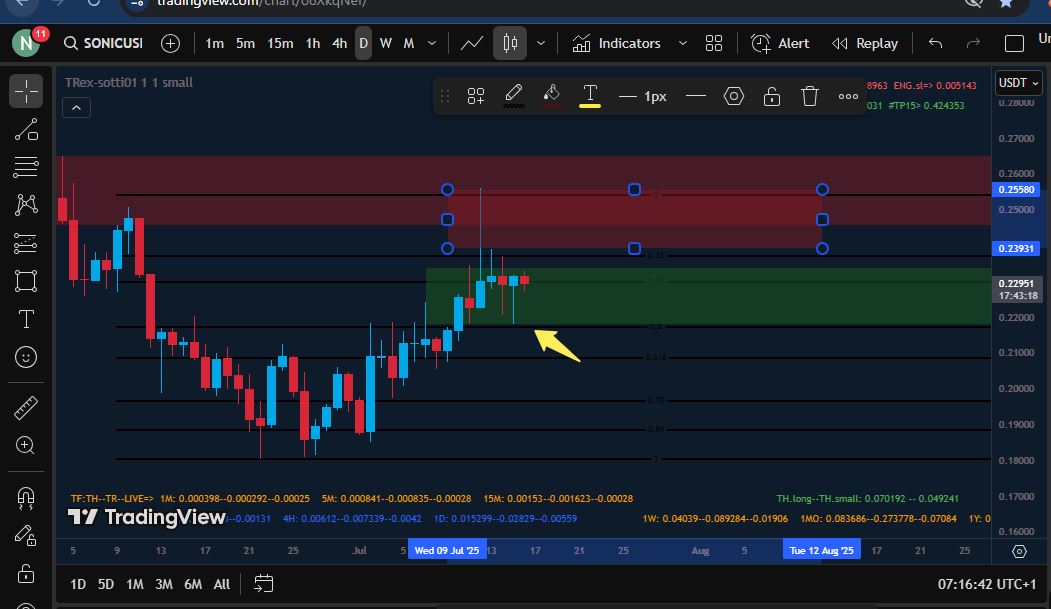Set the chart range to 6M

[193, 584]
